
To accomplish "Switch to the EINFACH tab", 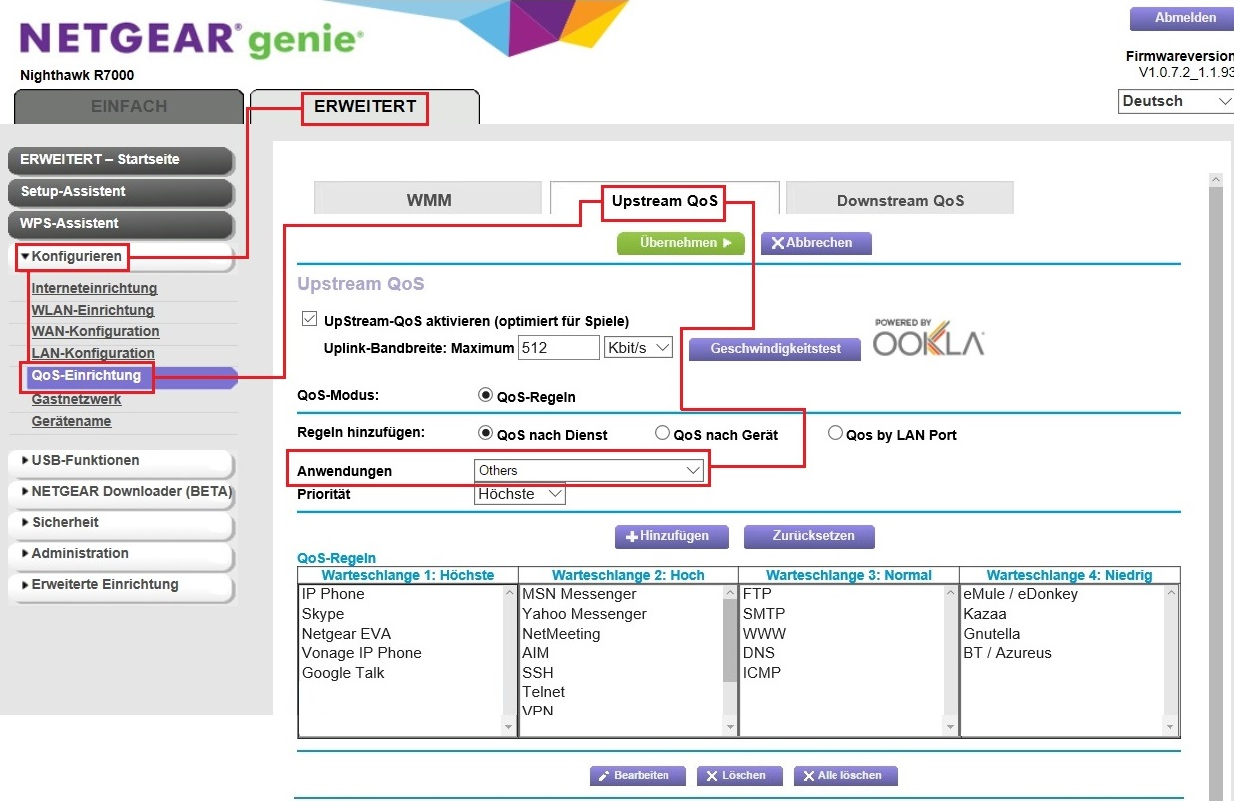I will click(129, 107).
